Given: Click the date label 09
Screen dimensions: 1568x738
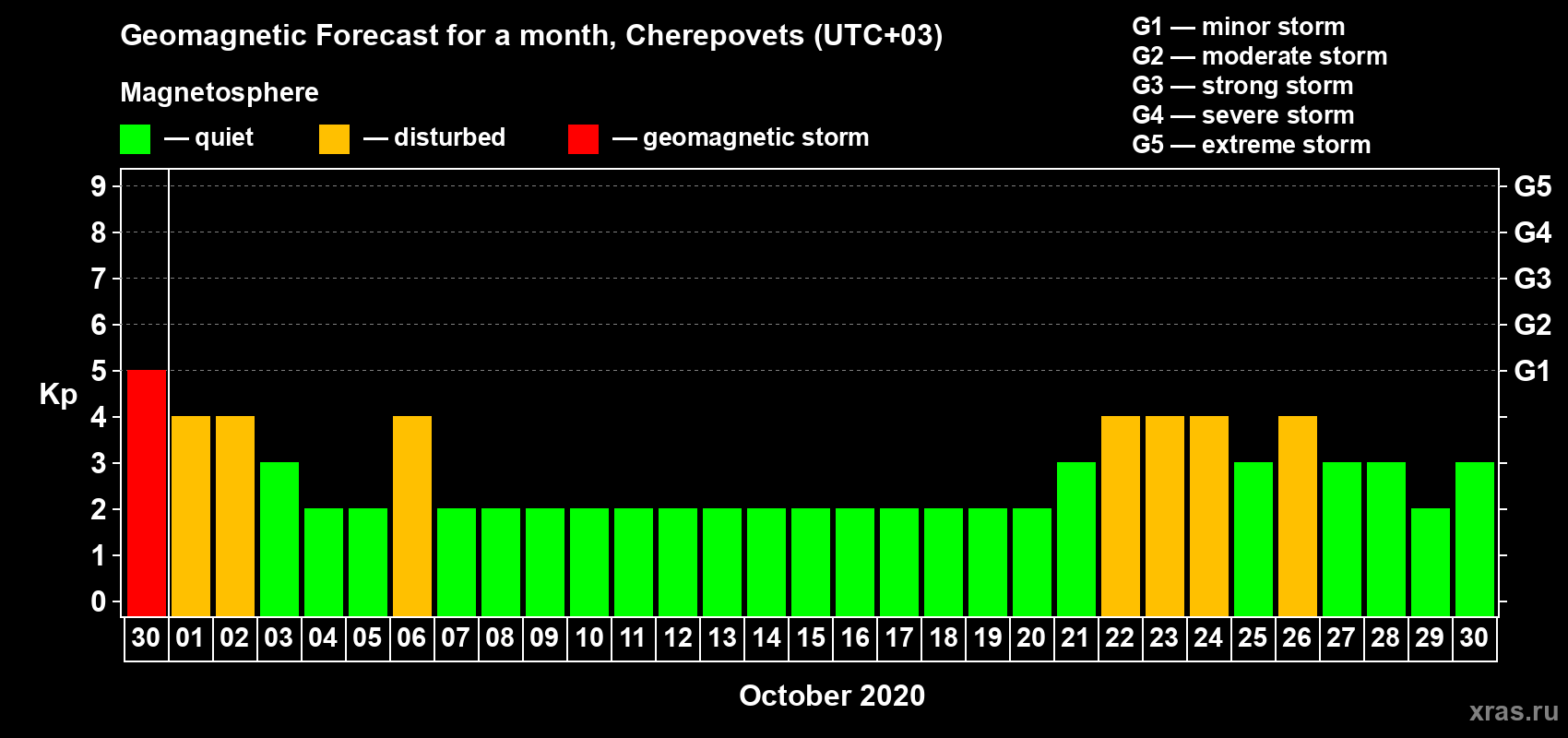Looking at the screenshot, I should pyautogui.click(x=544, y=637).
